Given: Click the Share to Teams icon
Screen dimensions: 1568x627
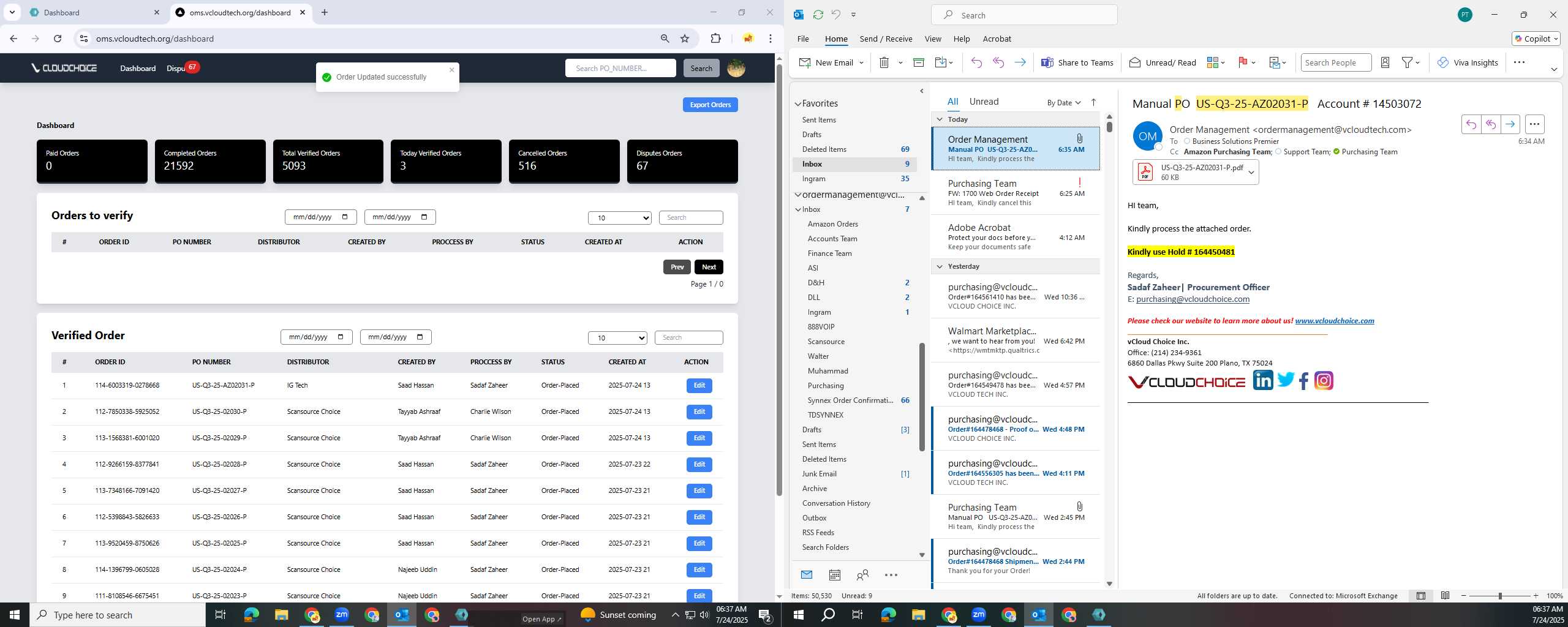Looking at the screenshot, I should pos(1047,62).
